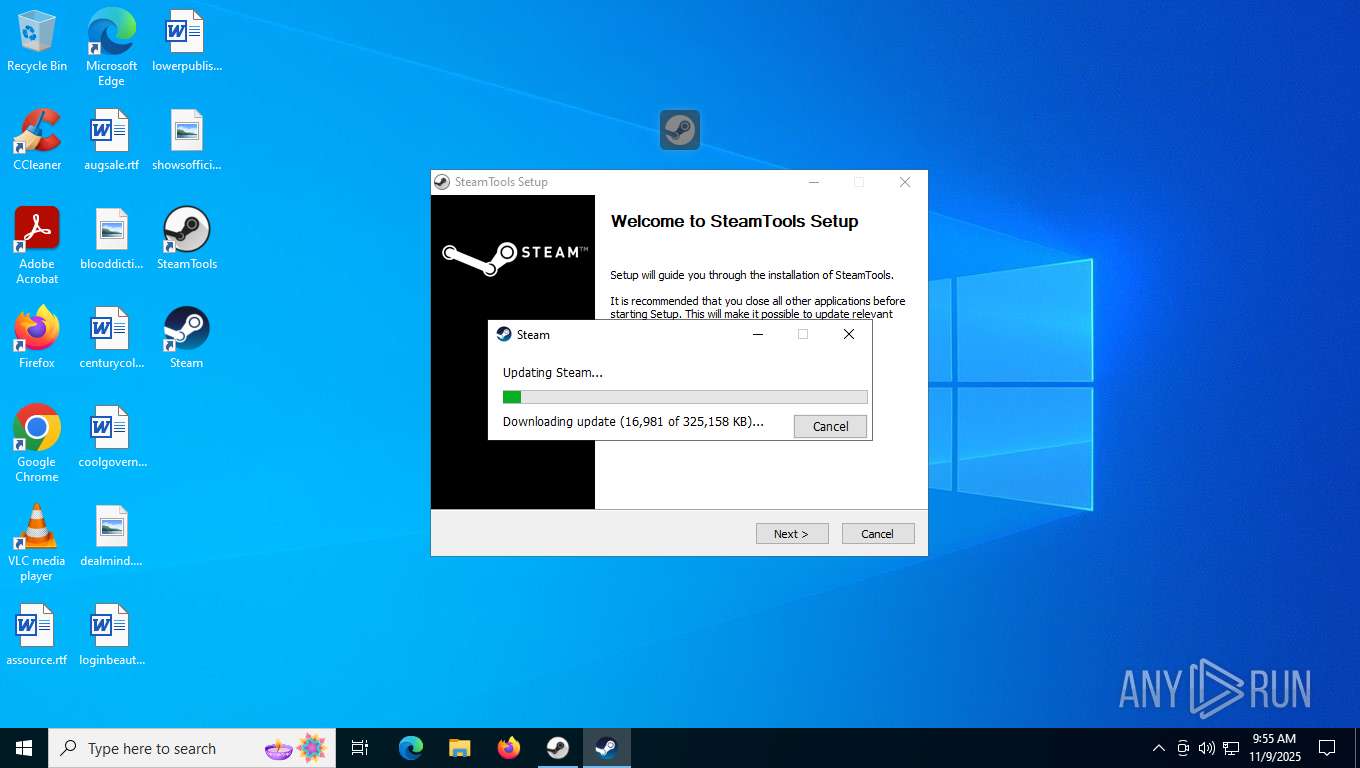
Task: Select the Firefox desktop shortcut
Action: tap(37, 338)
